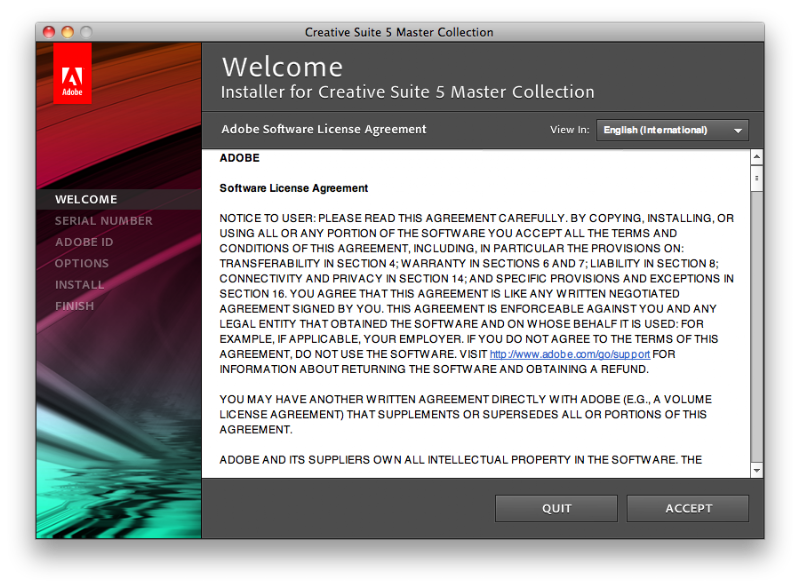Click the 'Adobe Software License Agreement' header

[323, 129]
